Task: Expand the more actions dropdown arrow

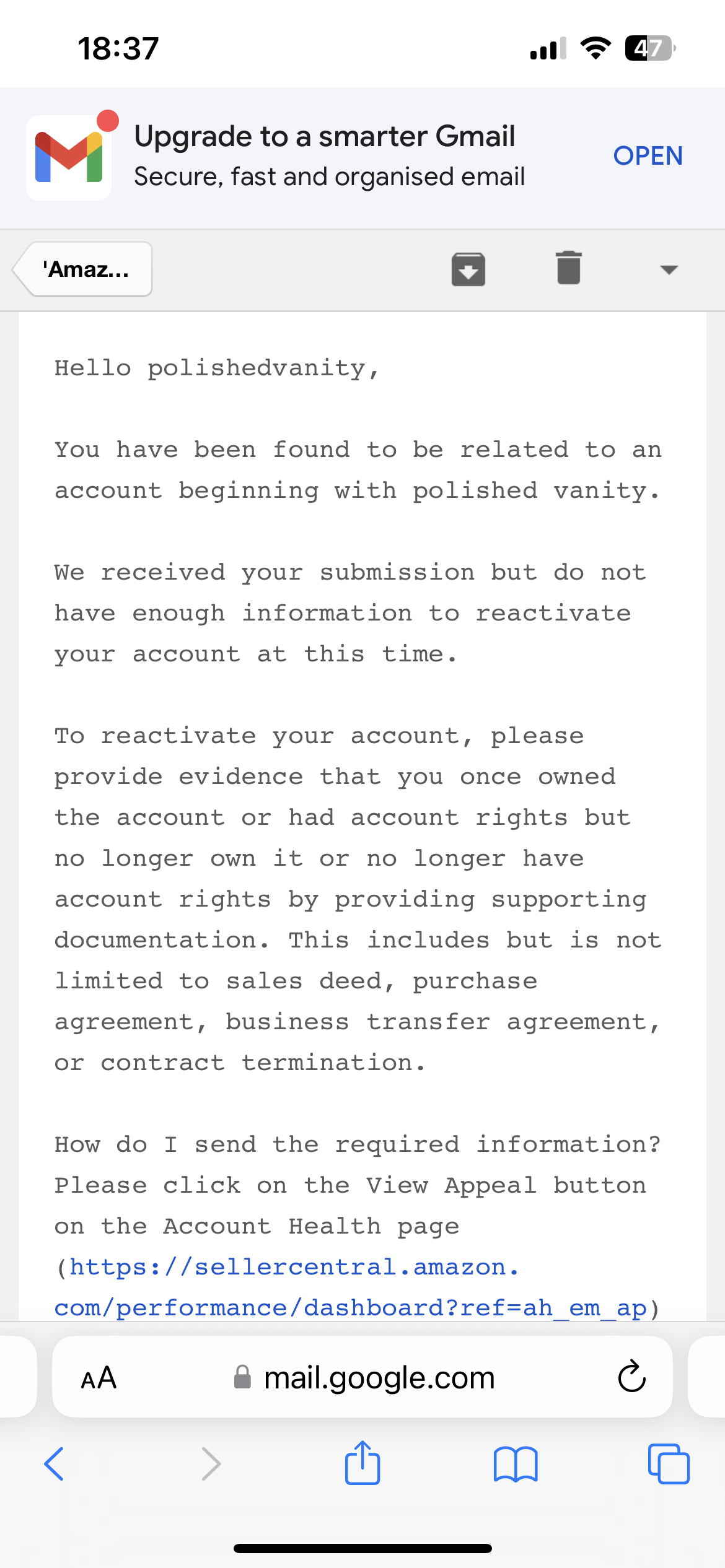Action: point(669,269)
